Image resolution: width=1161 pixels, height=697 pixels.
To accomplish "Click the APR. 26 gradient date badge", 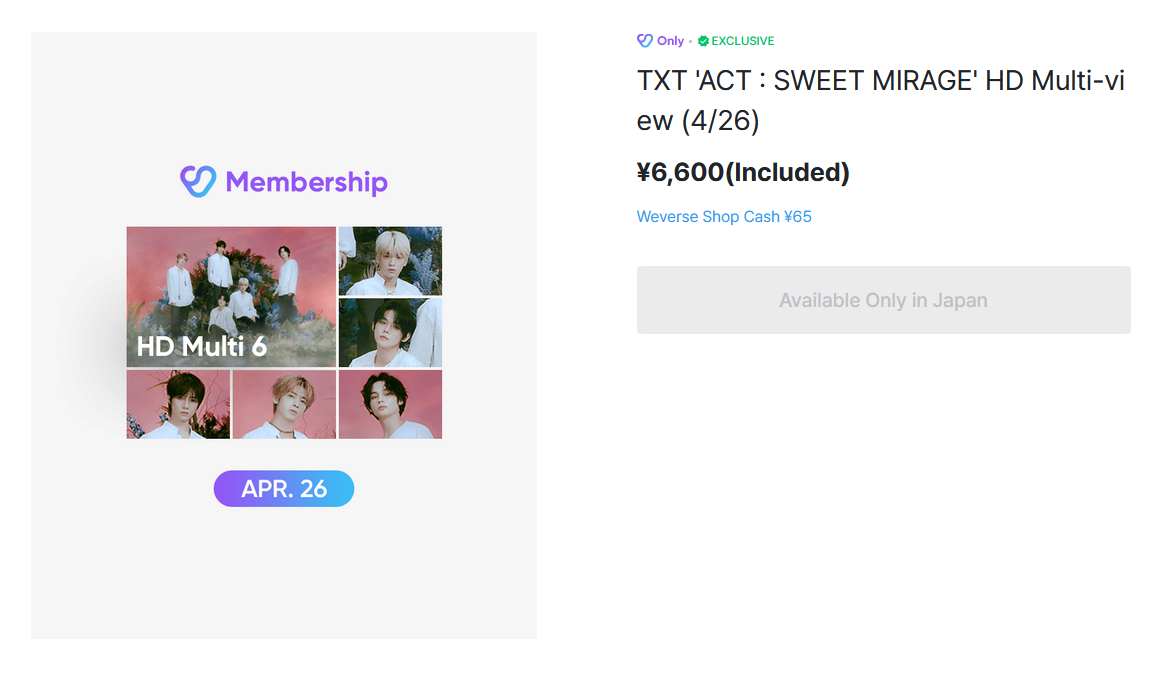I will pyautogui.click(x=284, y=489).
